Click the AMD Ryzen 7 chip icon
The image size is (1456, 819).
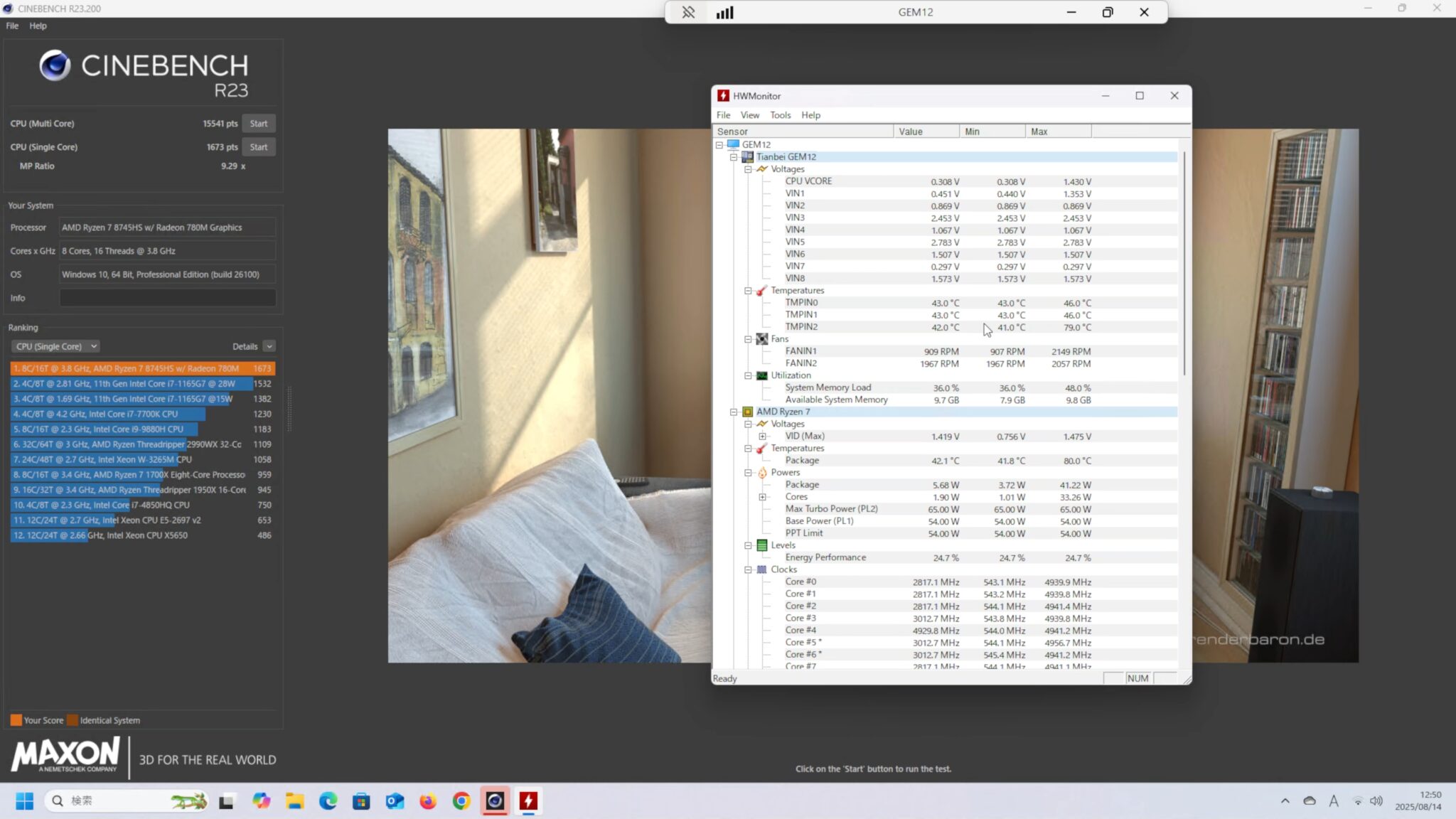click(747, 412)
